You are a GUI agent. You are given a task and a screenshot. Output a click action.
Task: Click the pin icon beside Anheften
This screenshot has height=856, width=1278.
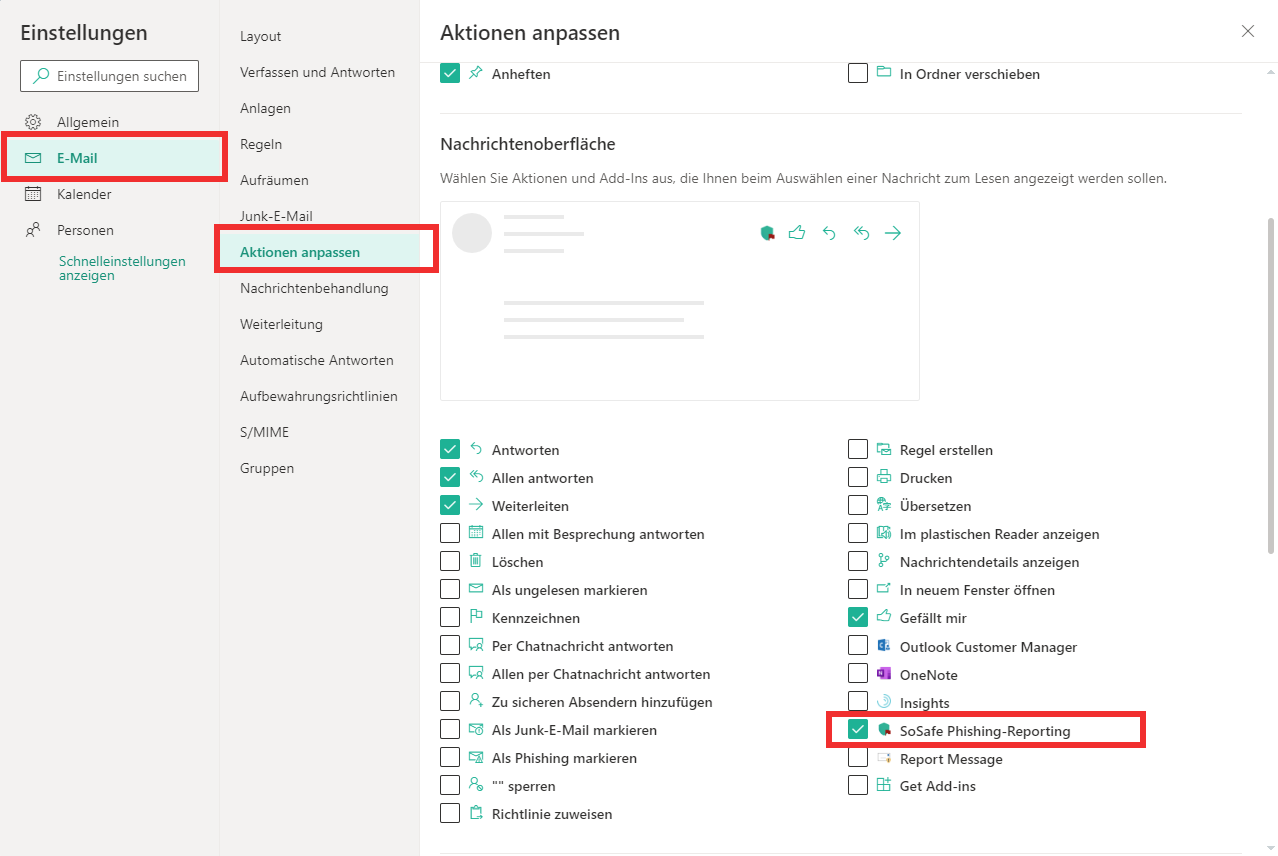click(476, 73)
